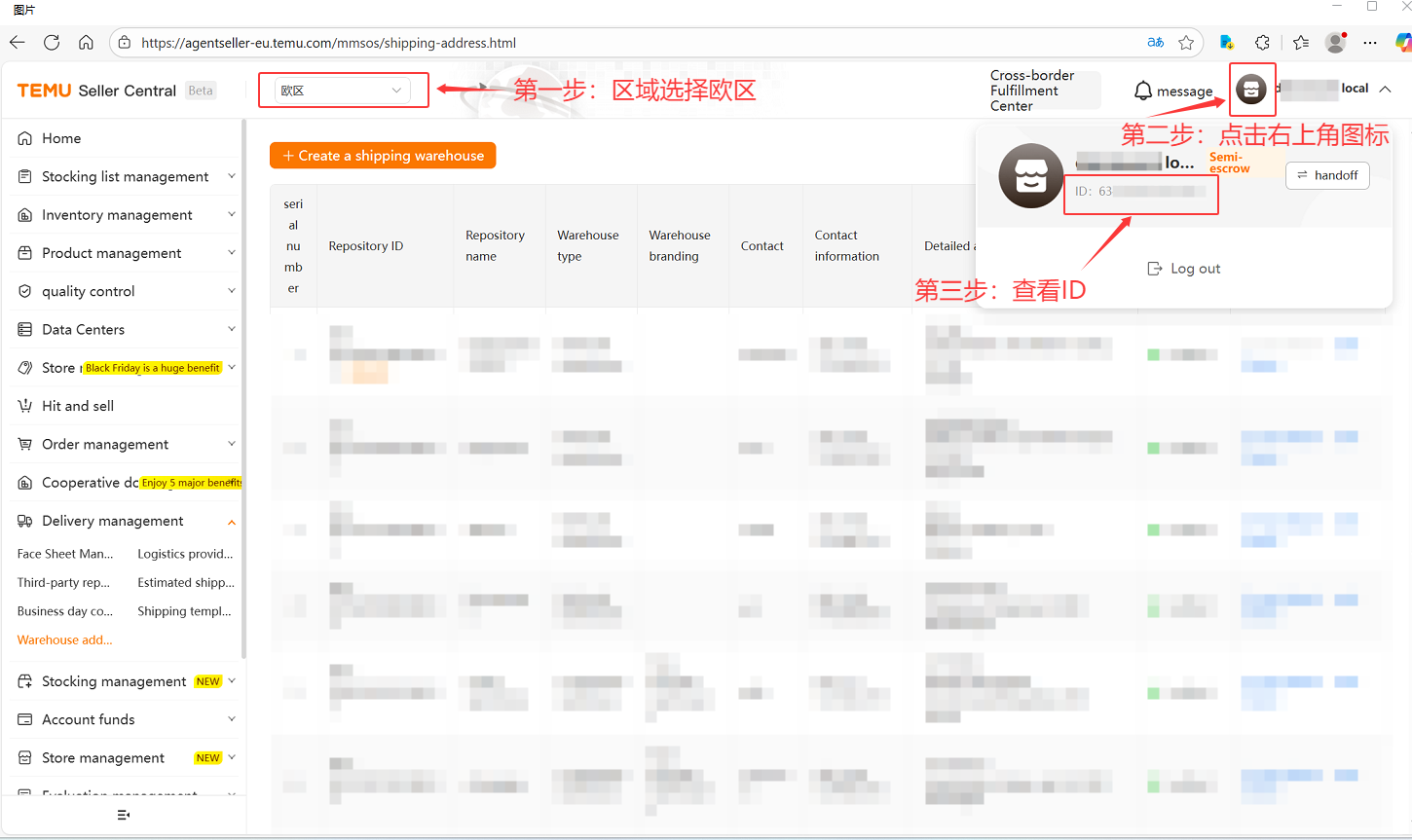The image size is (1412, 840).
Task: Open Hit and sell page
Action: click(78, 406)
